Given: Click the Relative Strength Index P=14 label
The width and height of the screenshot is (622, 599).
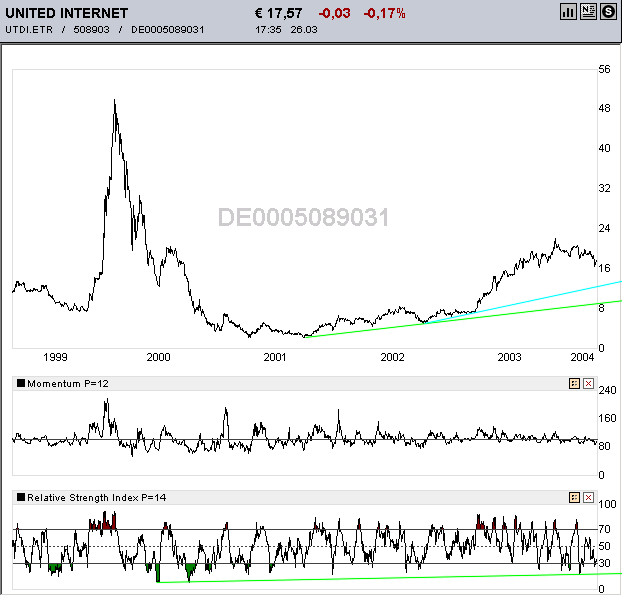Looking at the screenshot, I should (96, 497).
